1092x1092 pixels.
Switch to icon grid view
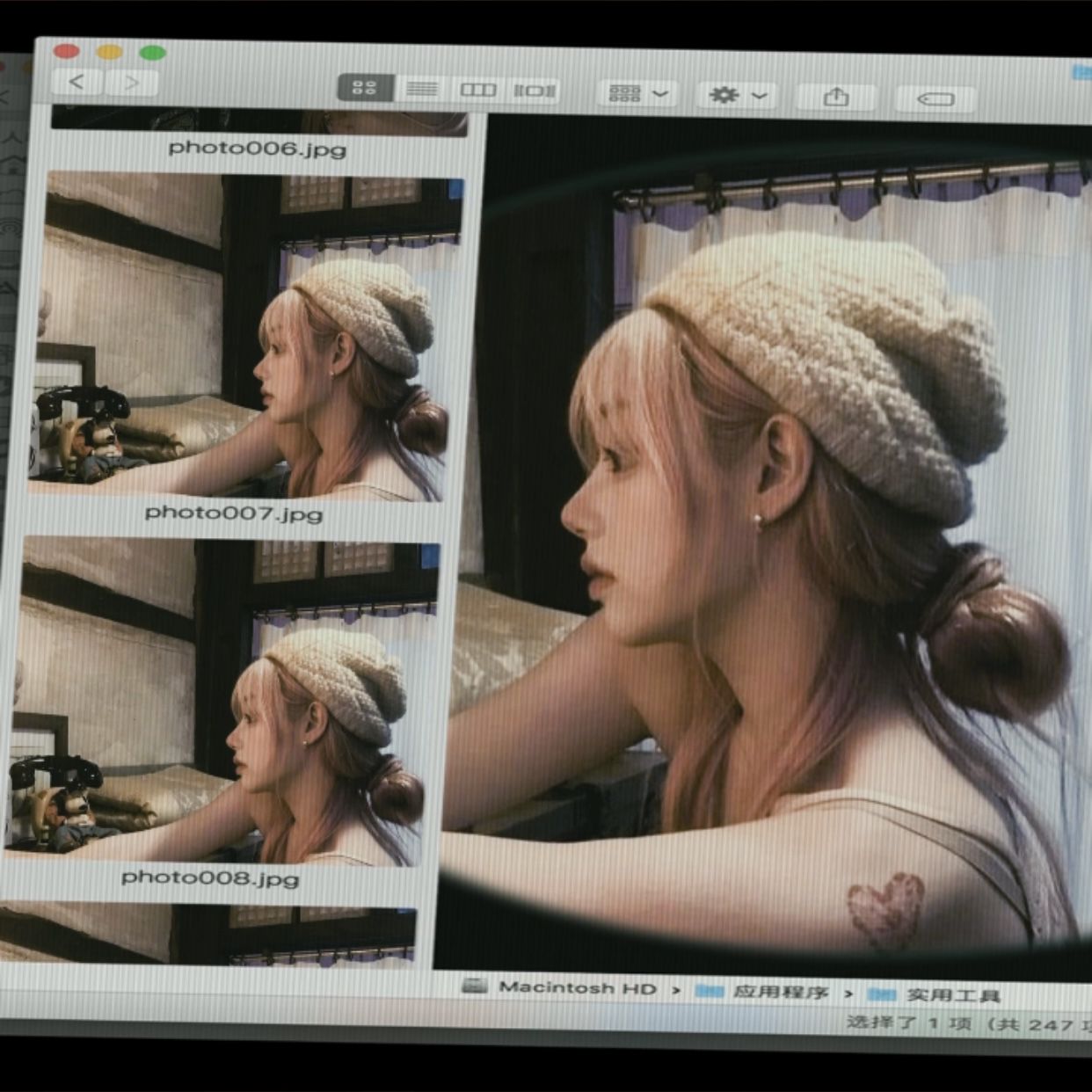point(365,88)
